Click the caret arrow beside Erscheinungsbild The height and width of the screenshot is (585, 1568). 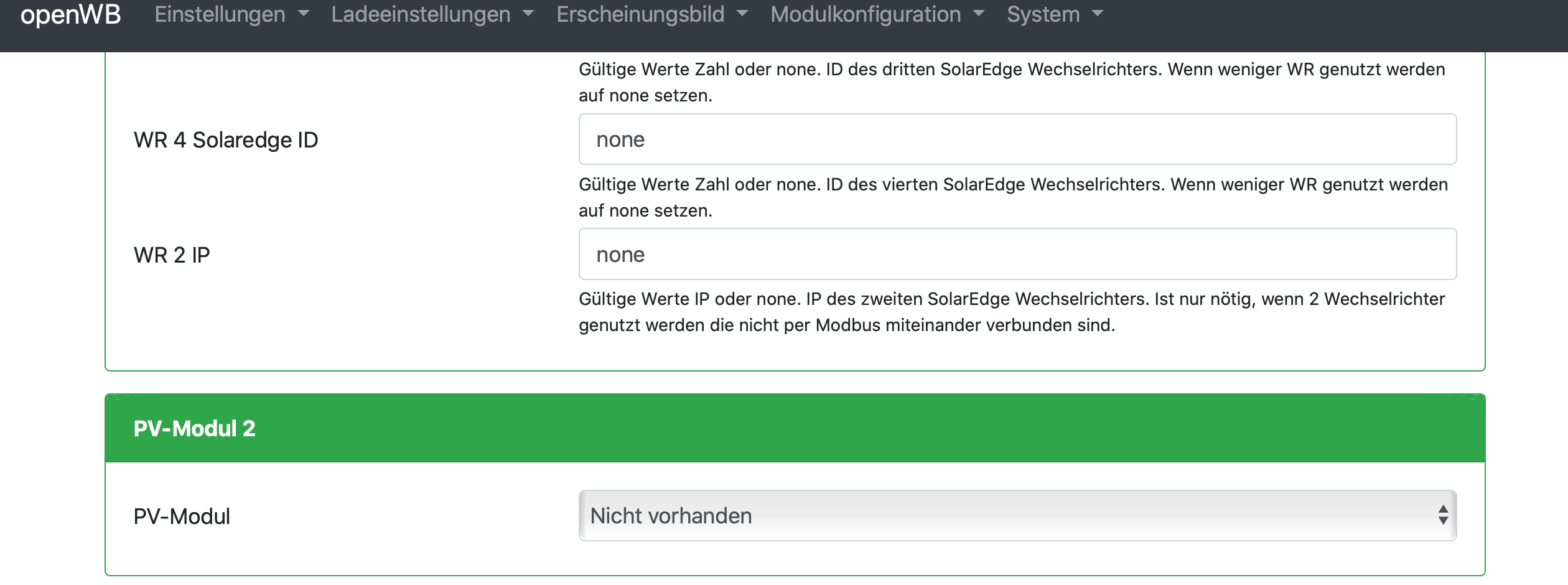[742, 14]
